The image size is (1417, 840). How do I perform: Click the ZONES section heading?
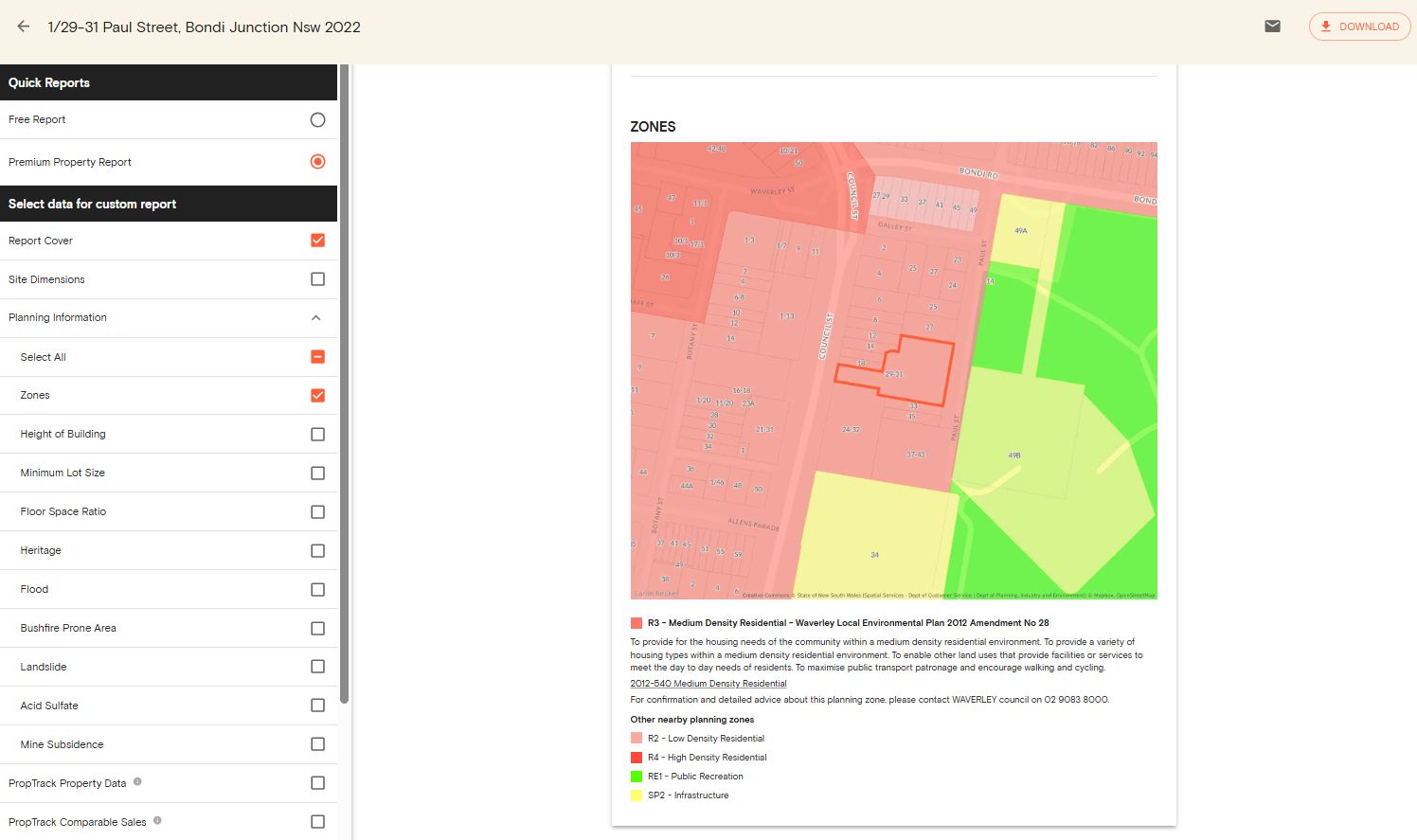coord(653,127)
